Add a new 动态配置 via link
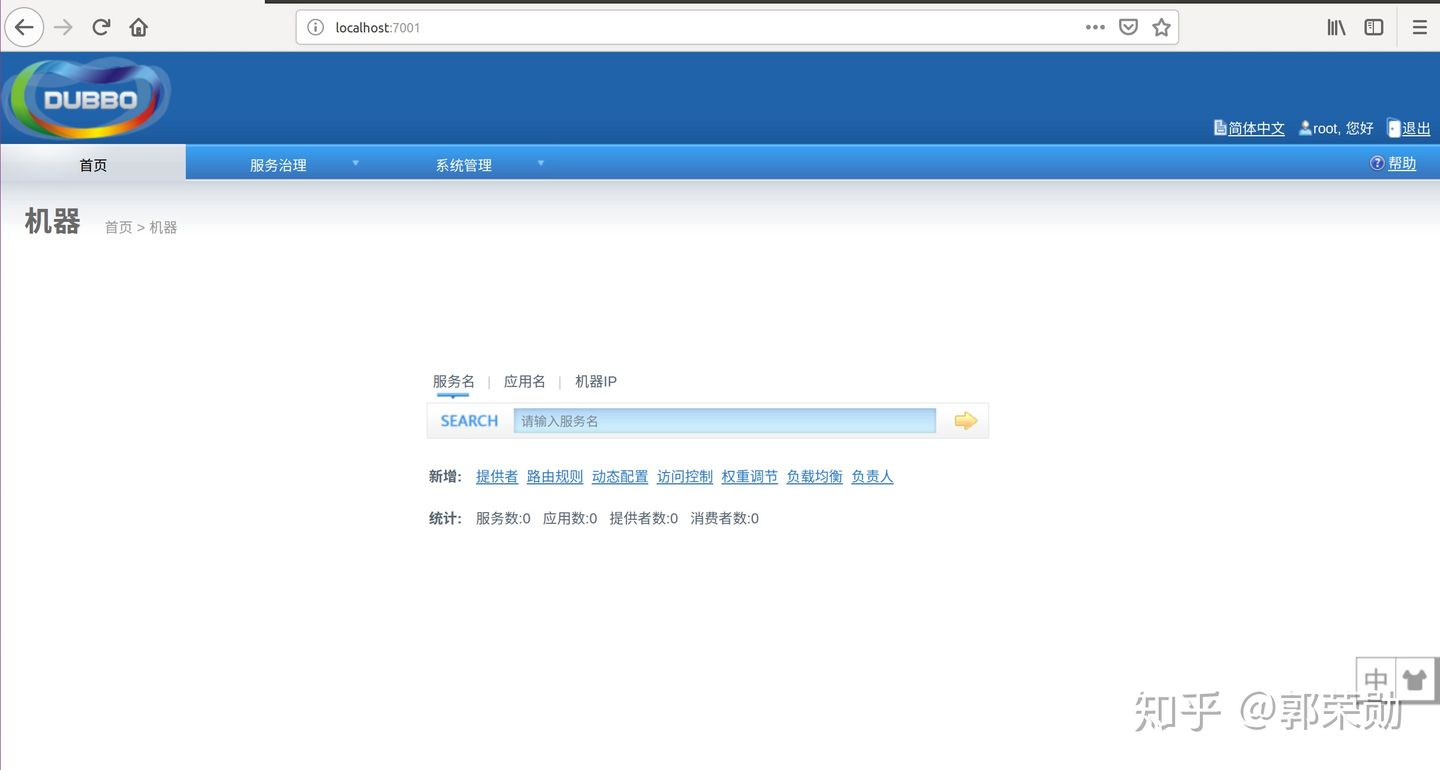Screen dimensions: 1440x770 coord(620,477)
